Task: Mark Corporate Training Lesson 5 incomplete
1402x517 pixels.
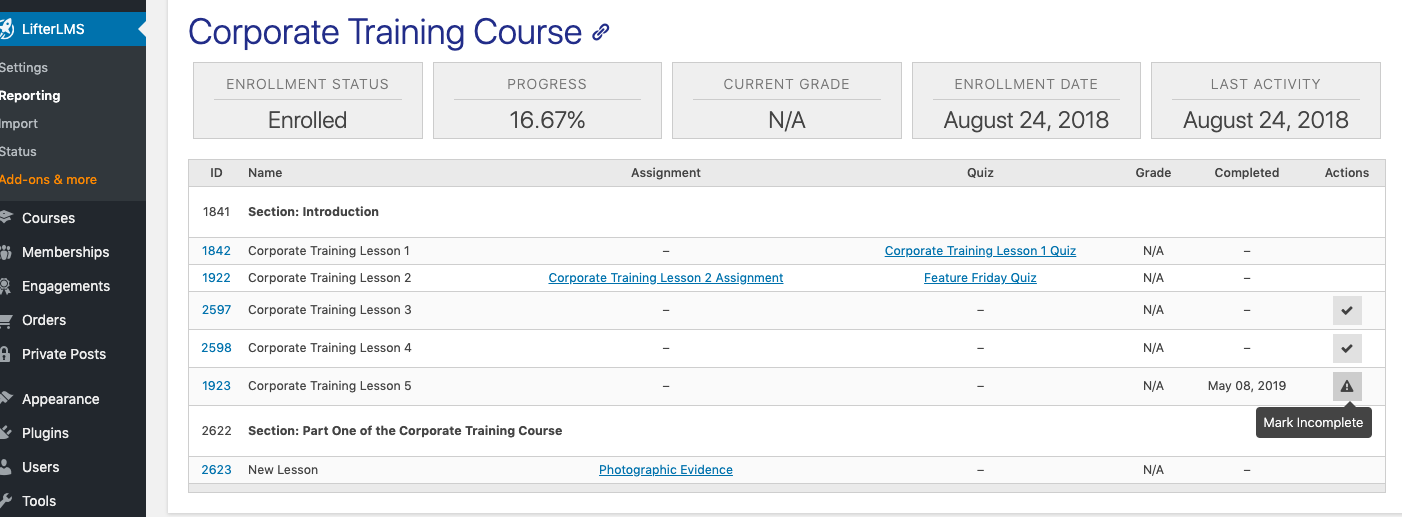Action: (x=1347, y=386)
